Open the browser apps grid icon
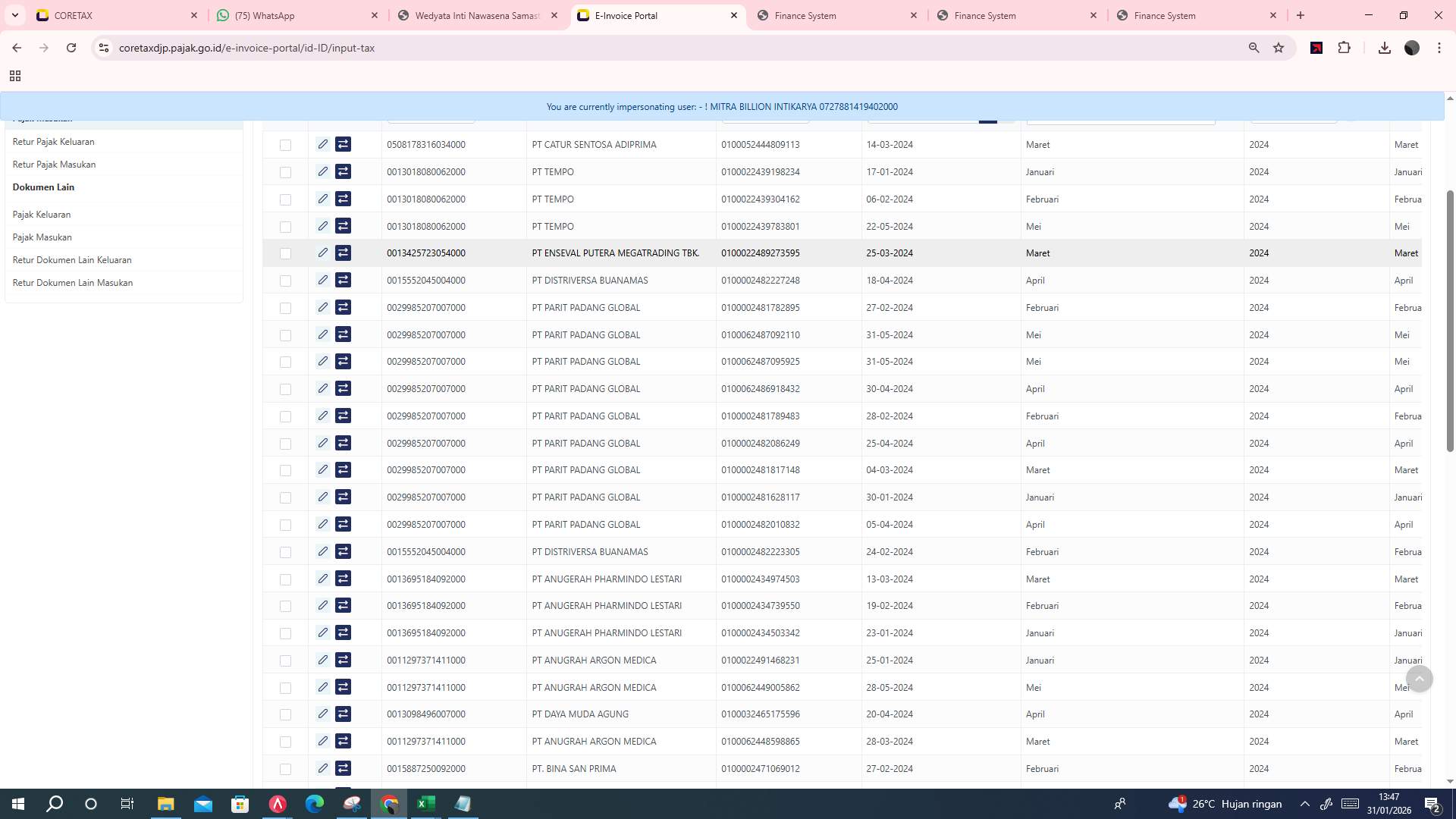This screenshot has width=1456, height=819. tap(15, 76)
